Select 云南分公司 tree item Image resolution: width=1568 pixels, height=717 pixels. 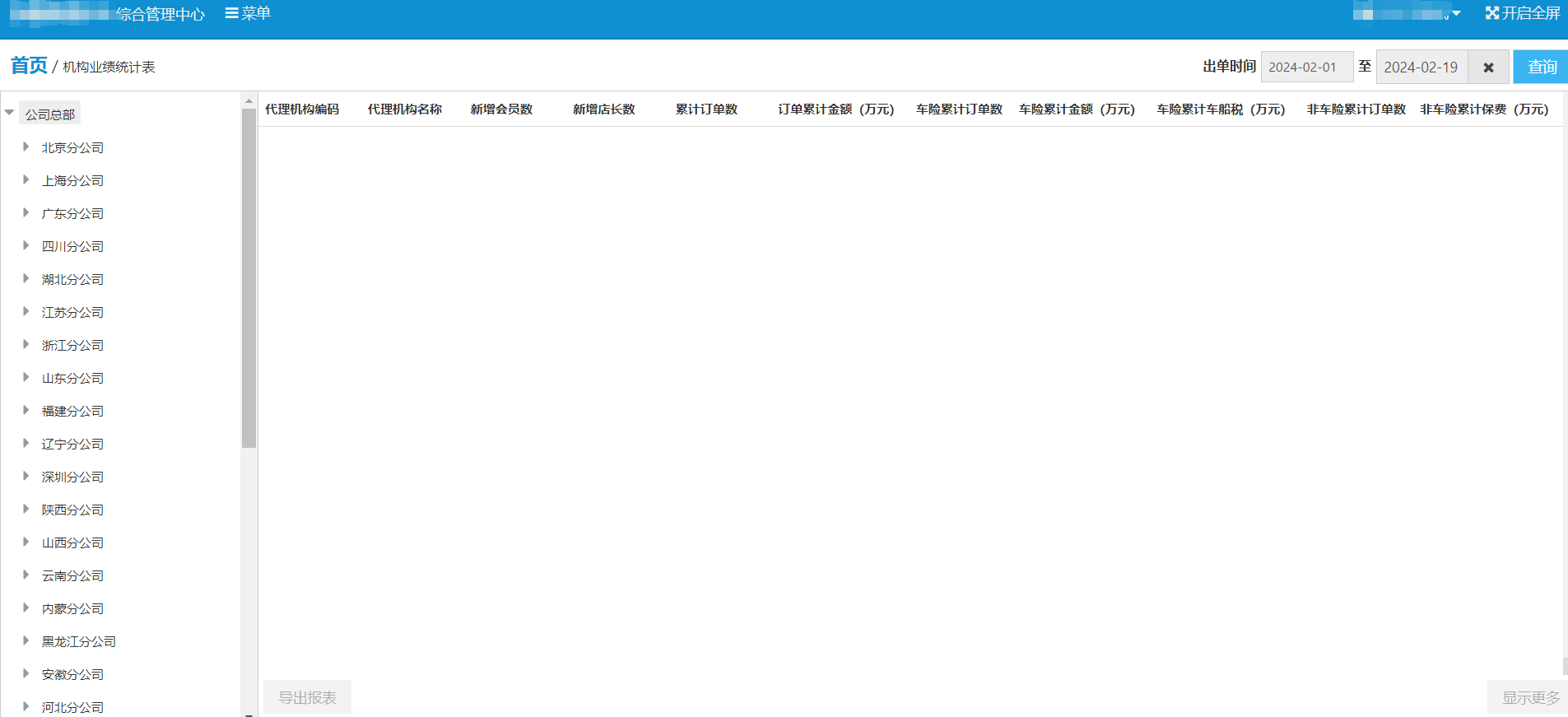[72, 575]
